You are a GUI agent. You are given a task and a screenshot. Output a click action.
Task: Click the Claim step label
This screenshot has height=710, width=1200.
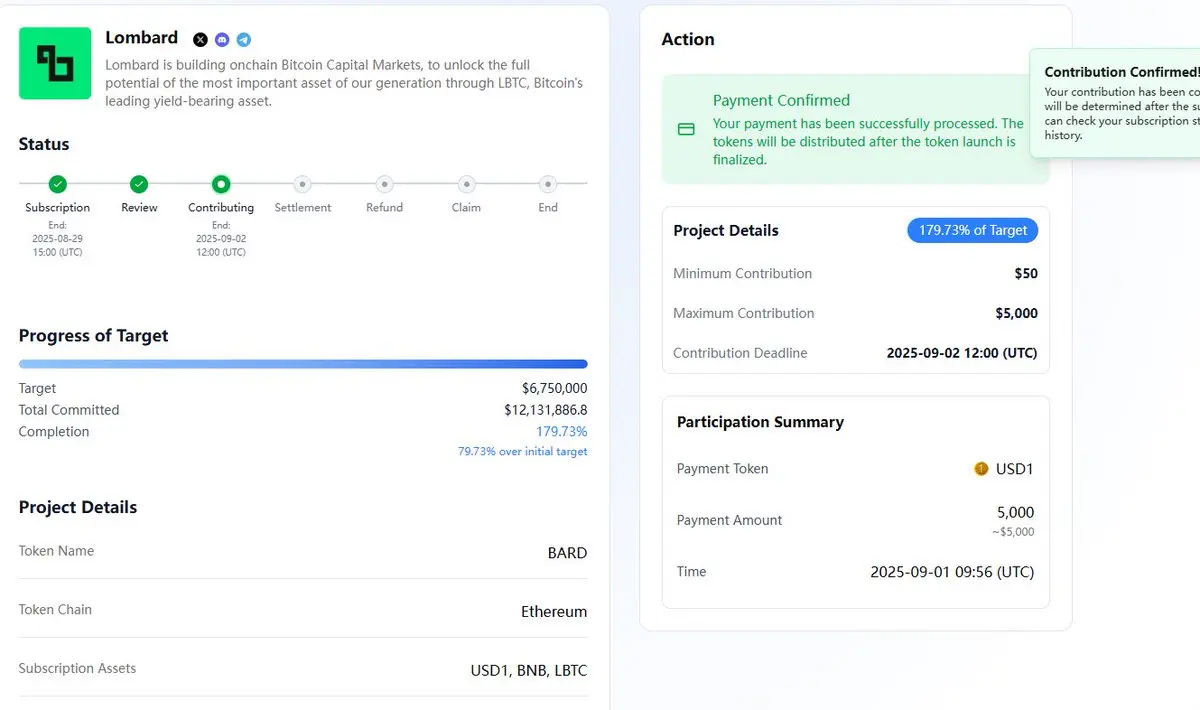(466, 208)
